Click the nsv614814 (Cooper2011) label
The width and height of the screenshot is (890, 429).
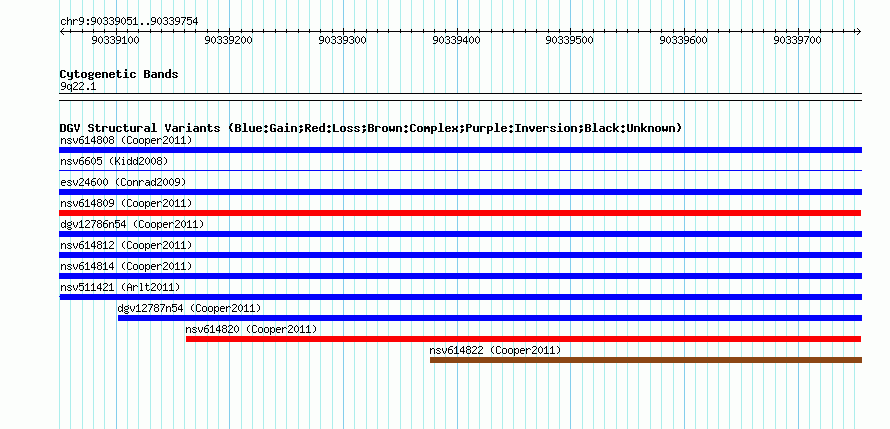click(x=126, y=266)
